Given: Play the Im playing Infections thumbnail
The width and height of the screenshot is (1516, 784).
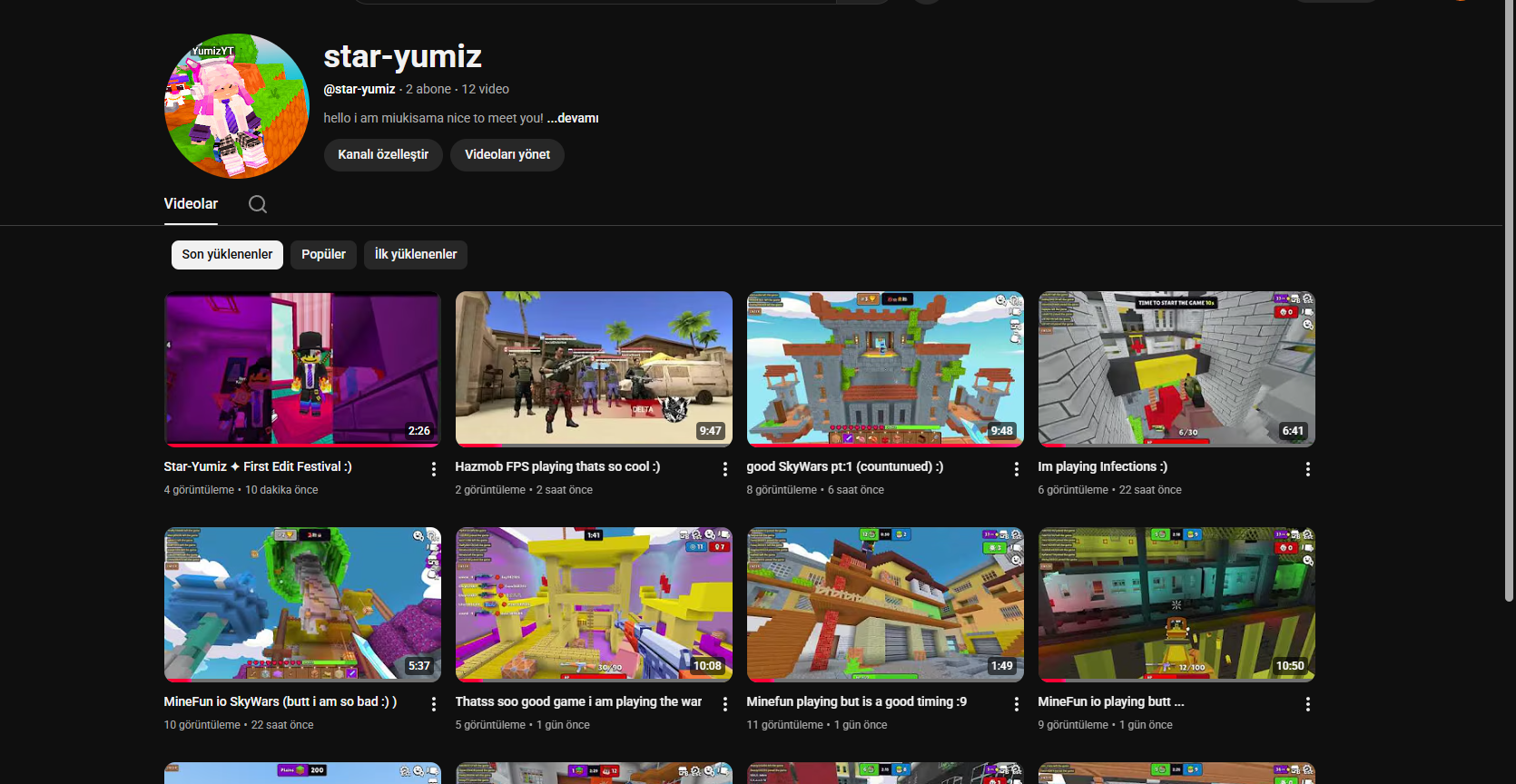Looking at the screenshot, I should tap(1176, 368).
